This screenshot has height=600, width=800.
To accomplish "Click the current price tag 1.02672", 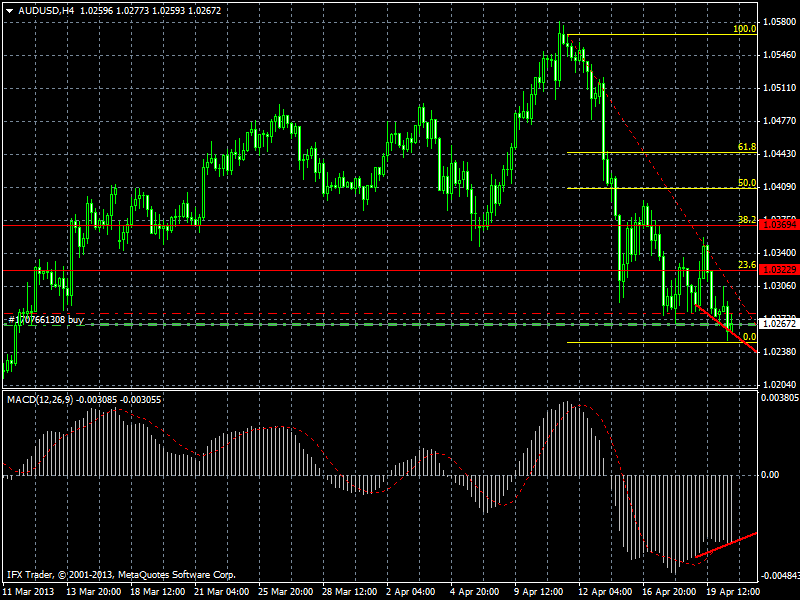I will point(779,324).
